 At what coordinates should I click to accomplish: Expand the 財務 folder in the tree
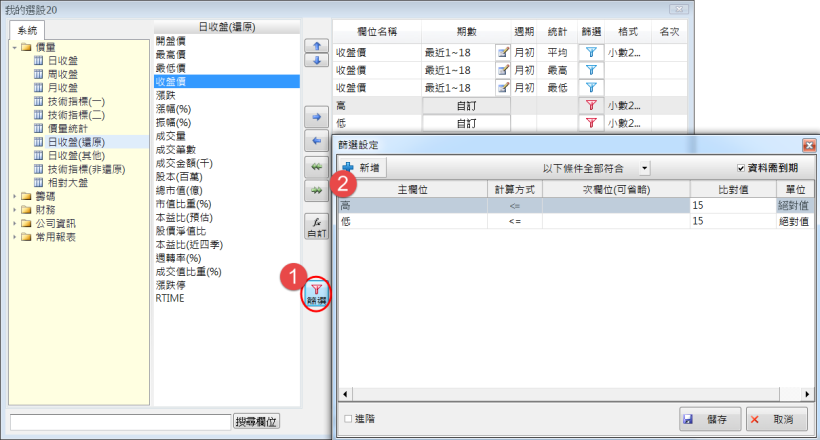click(x=14, y=210)
